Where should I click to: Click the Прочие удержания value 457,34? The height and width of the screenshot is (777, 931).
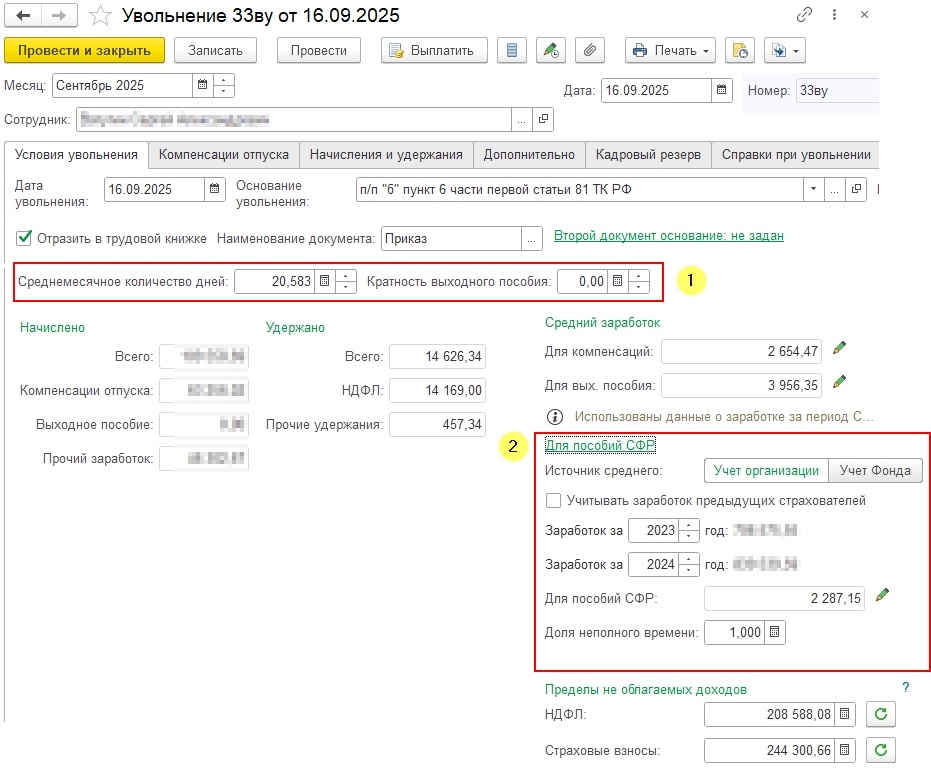[x=438, y=424]
